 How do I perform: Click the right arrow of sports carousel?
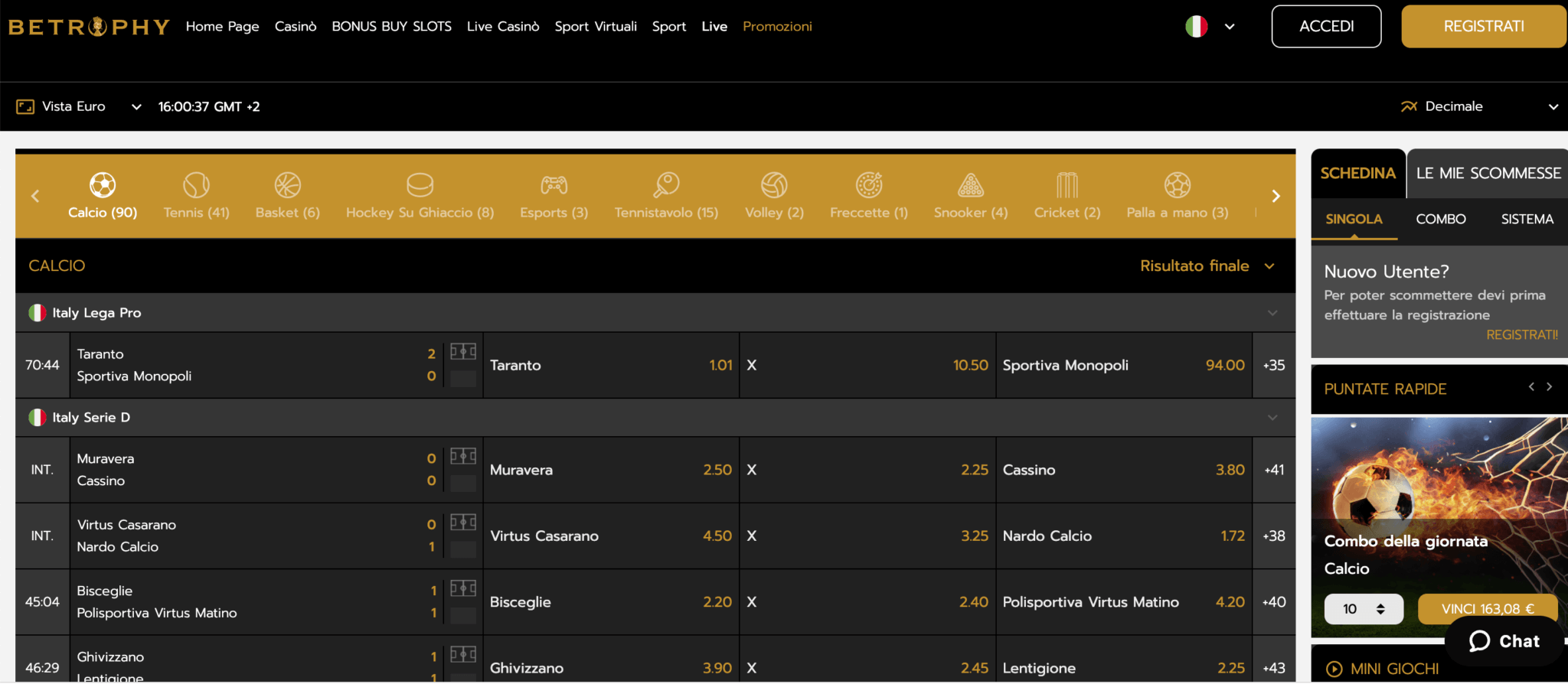pos(1276,196)
